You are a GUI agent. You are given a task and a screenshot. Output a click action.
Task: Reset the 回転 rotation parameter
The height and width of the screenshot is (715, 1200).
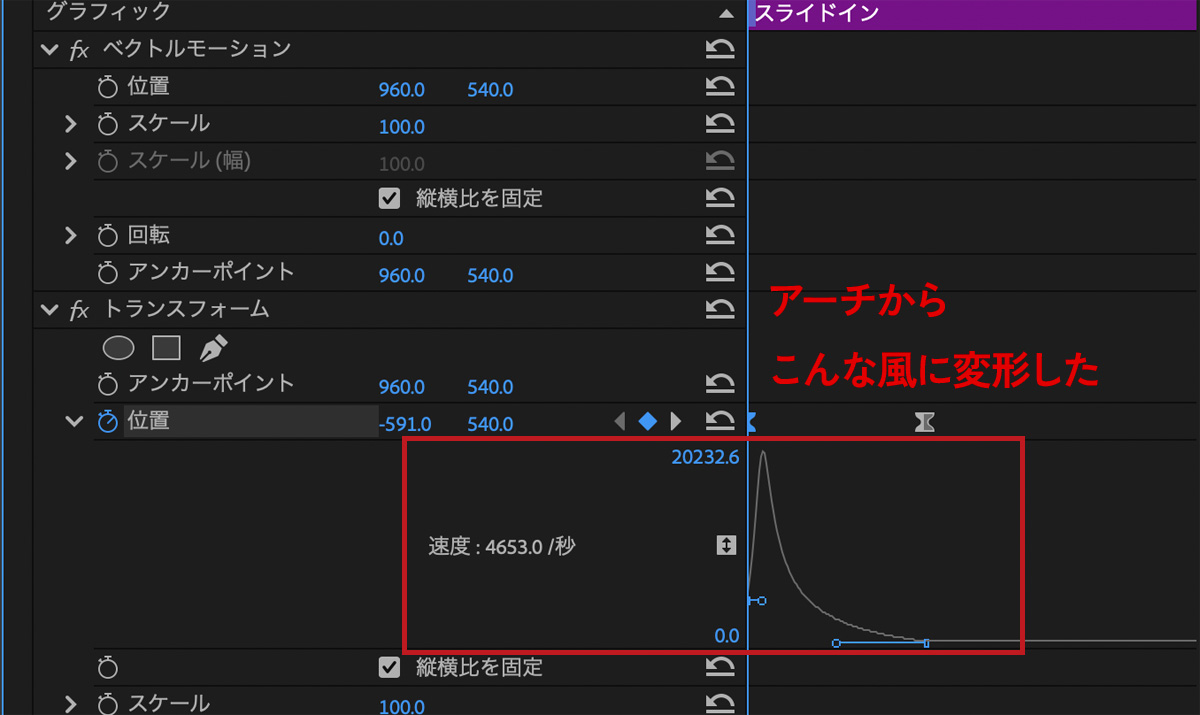pyautogui.click(x=719, y=236)
